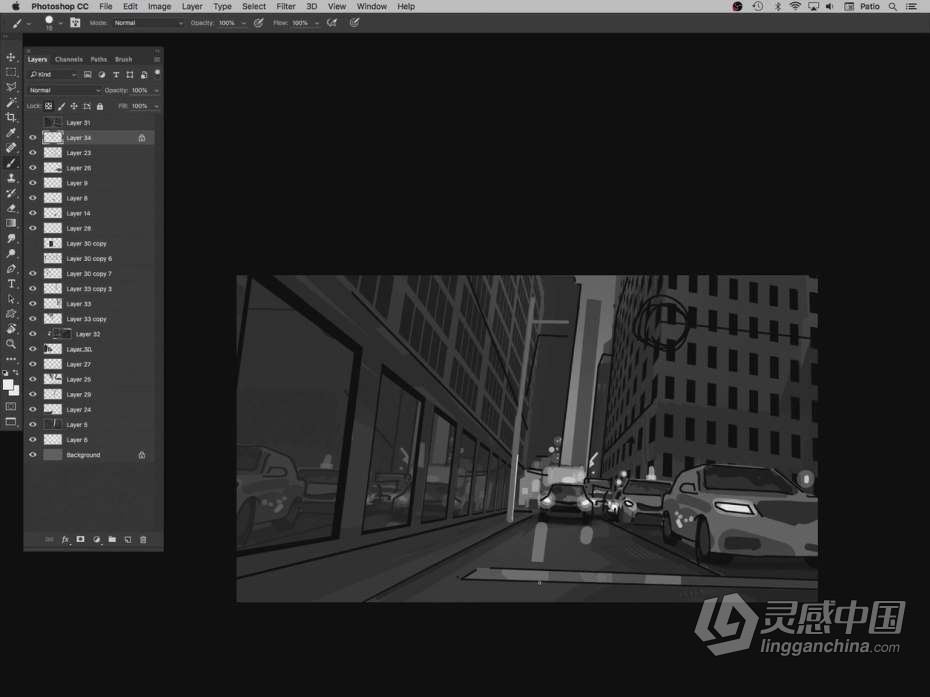Screen dimensions: 930x697
Task: Hide the Background layer
Action: (x=32, y=455)
